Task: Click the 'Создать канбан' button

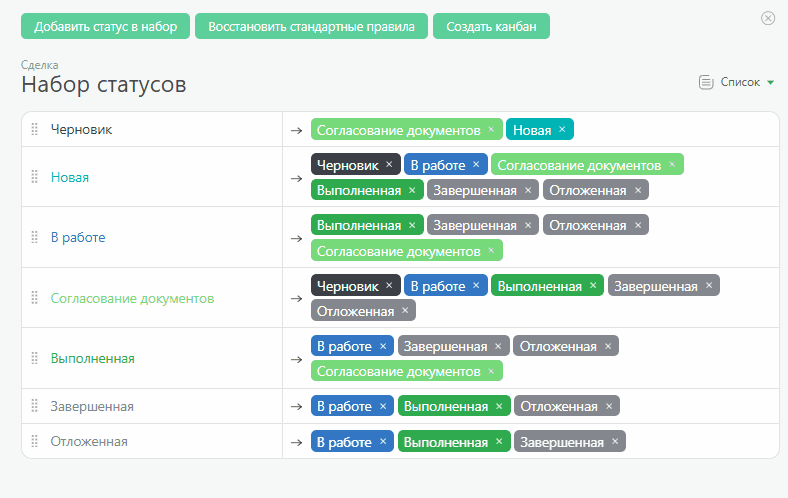Action: pos(491,26)
